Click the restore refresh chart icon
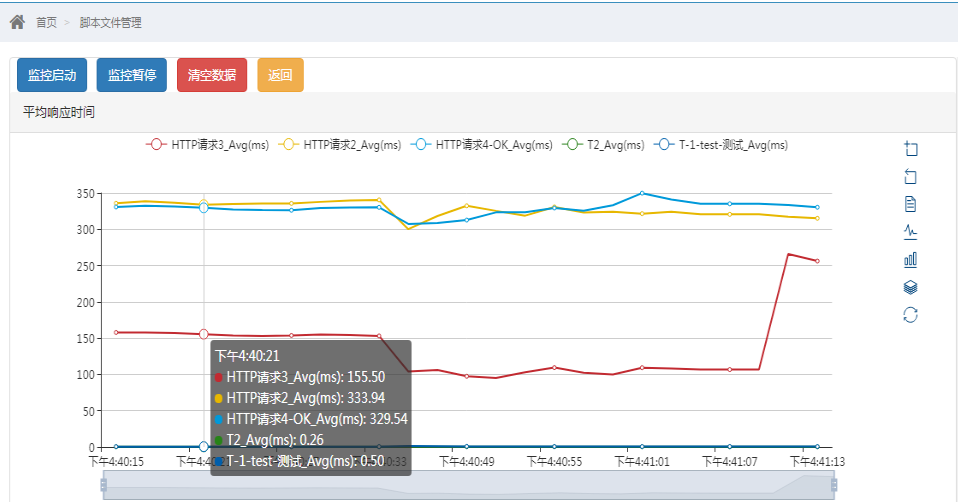The width and height of the screenshot is (958, 502). [x=910, y=315]
